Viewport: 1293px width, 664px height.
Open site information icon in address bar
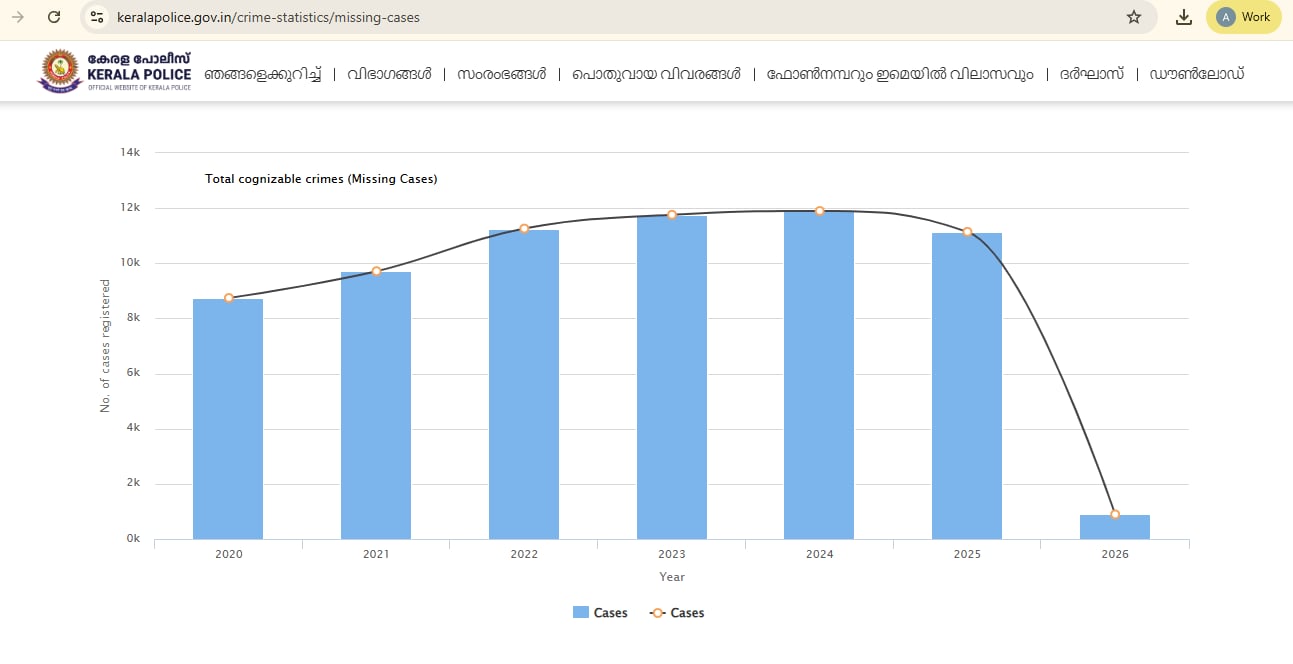(97, 17)
